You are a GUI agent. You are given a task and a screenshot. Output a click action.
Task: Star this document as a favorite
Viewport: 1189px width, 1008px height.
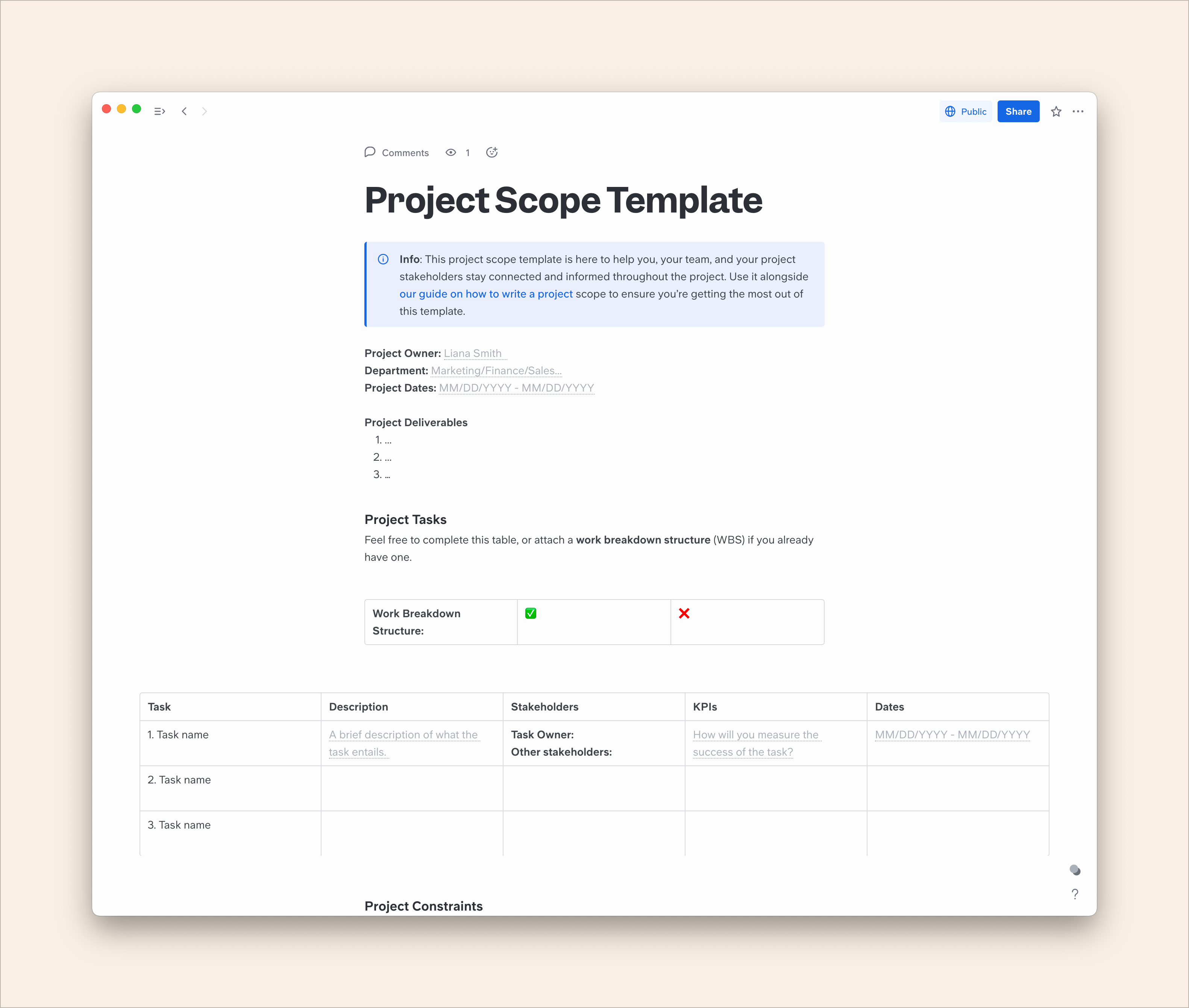[x=1056, y=111]
